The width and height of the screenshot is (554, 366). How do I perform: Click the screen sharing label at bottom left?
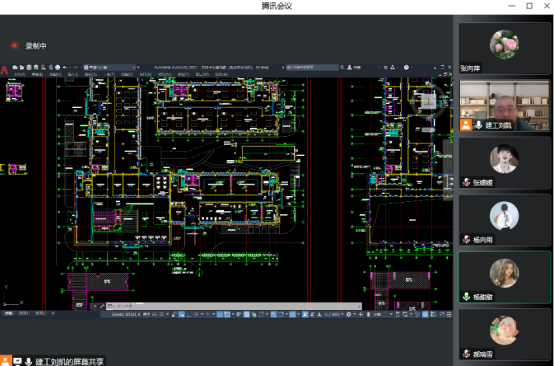coord(70,361)
